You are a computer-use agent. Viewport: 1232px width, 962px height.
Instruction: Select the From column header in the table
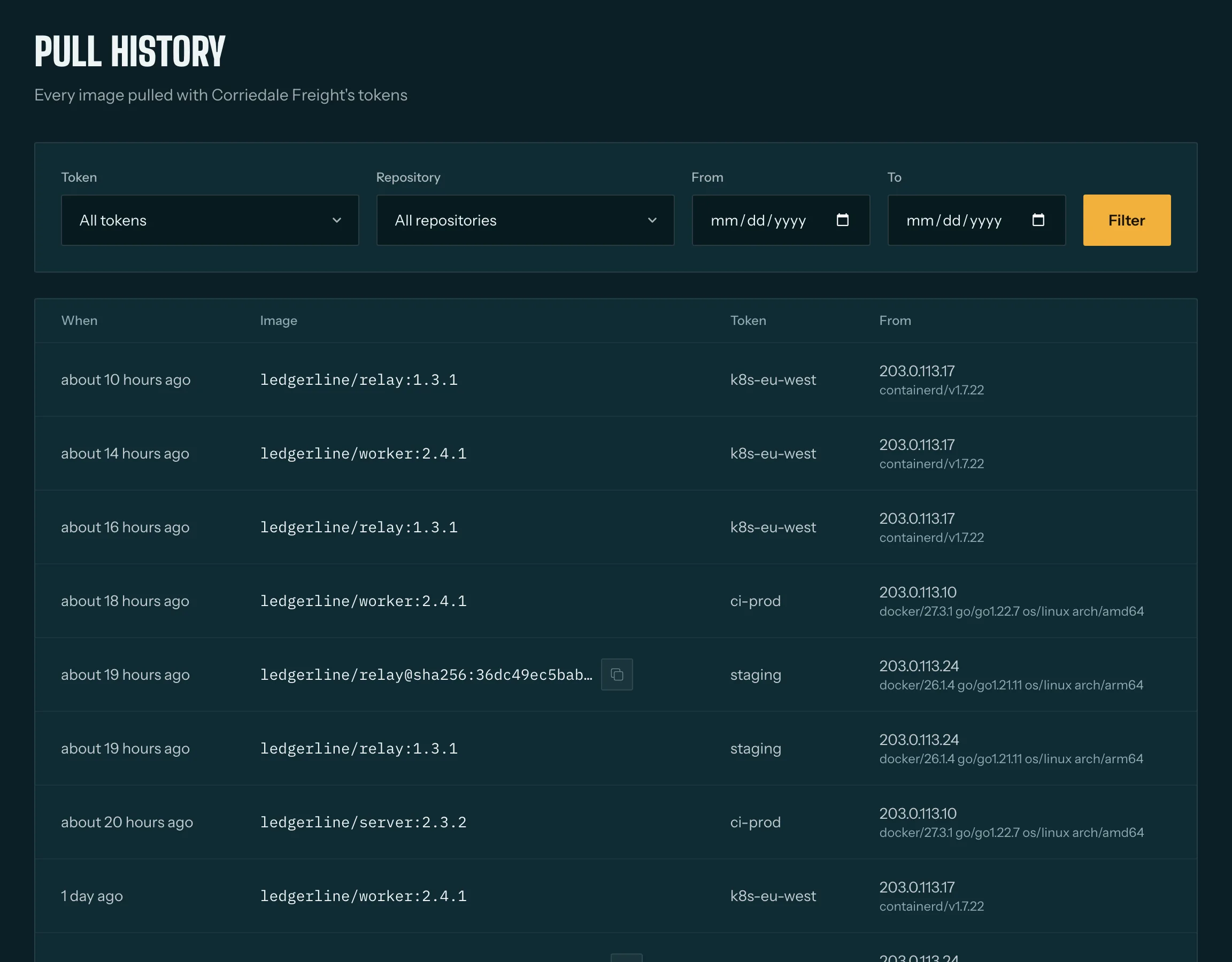pyautogui.click(x=895, y=320)
